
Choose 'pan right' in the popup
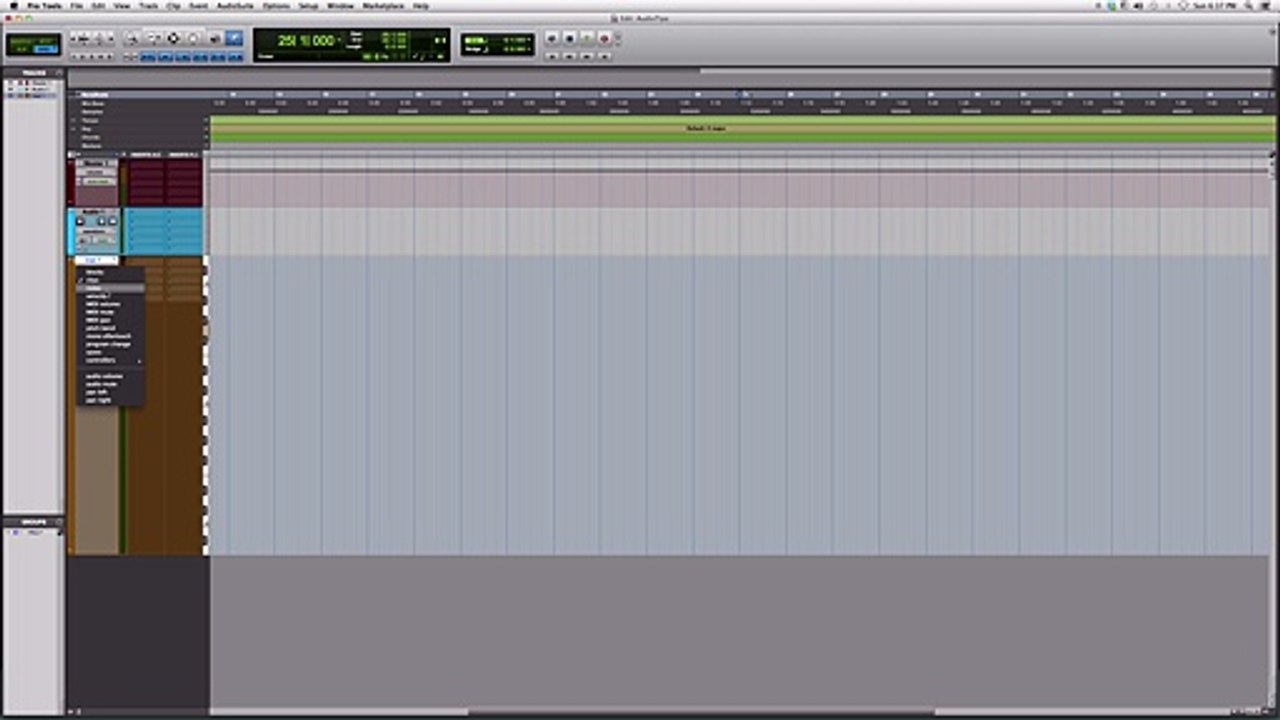(x=110, y=400)
